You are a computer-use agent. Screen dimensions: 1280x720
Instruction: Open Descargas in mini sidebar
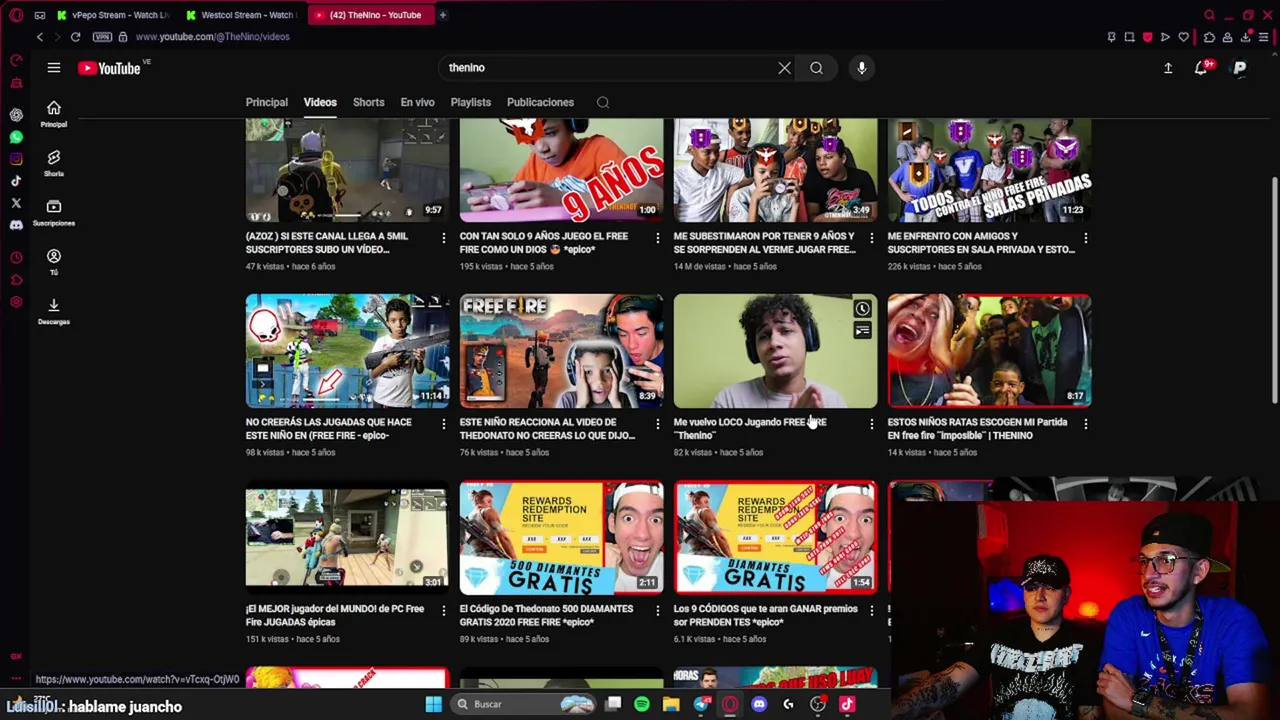click(54, 311)
